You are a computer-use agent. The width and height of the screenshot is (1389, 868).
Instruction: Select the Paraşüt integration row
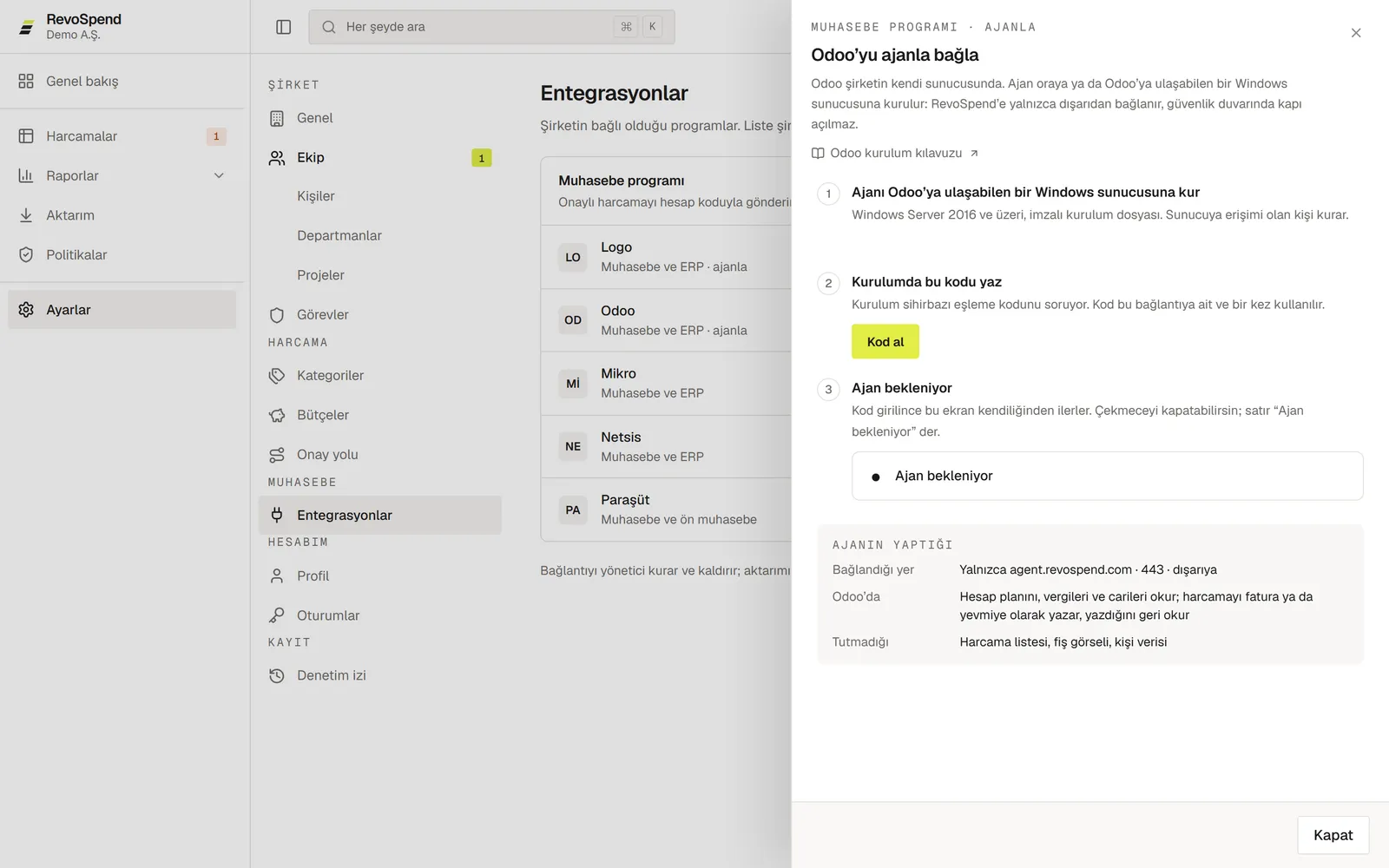(x=666, y=510)
